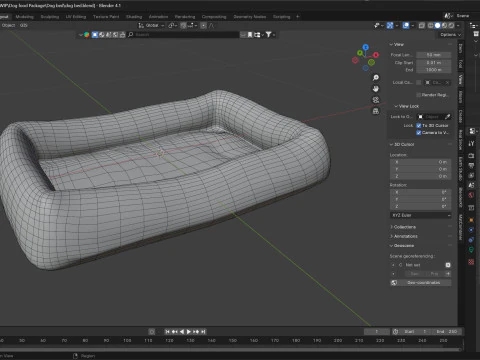Image resolution: width=480 pixels, height=360 pixels.
Task: Open the Material properties checker icon
Action: tap(471, 262)
